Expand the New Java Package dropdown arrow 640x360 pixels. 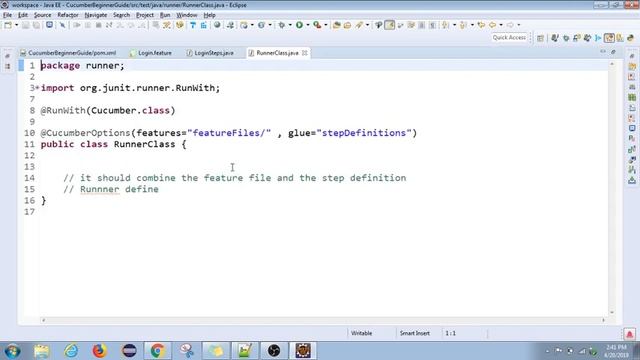point(252,25)
